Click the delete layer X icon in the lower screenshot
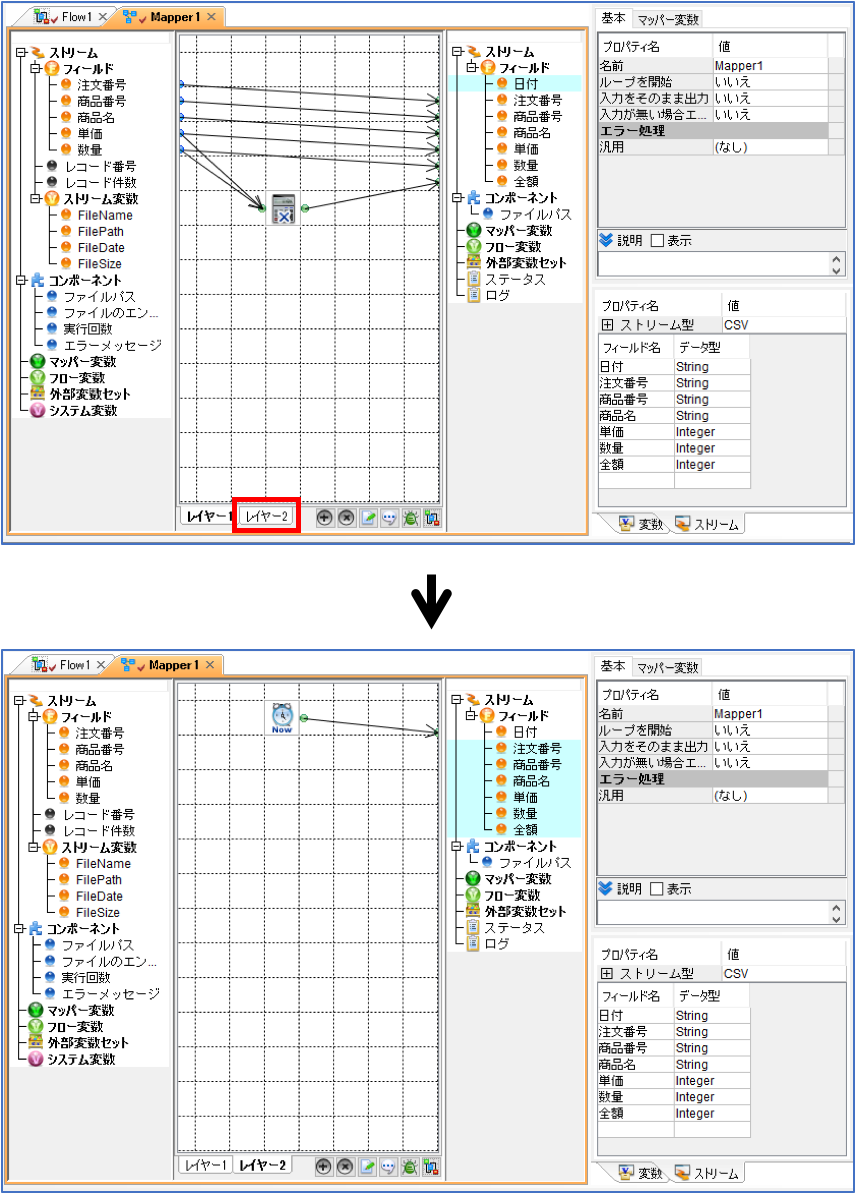856x1195 pixels. click(345, 1167)
